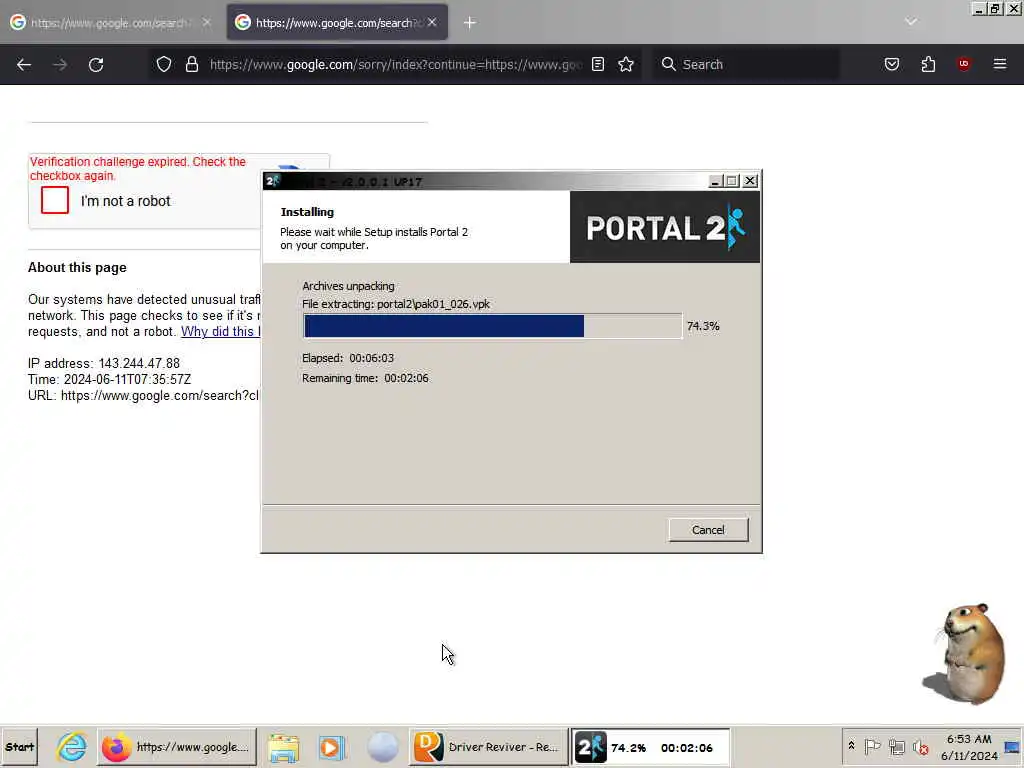The image size is (1024, 768).
Task: Click the hamster desktop mascot
Action: 964,653
